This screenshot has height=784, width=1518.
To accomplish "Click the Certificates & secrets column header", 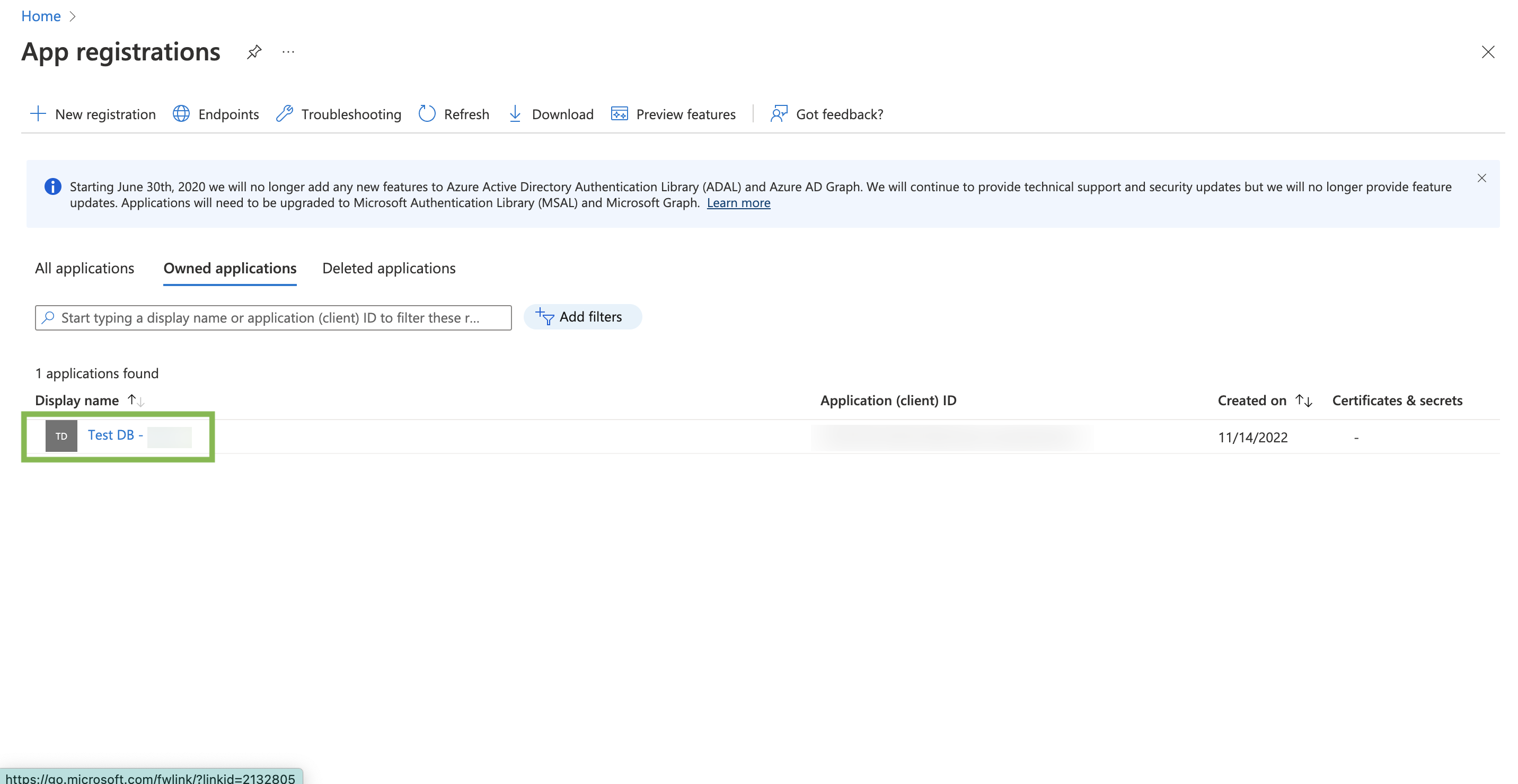I will click(x=1397, y=400).
